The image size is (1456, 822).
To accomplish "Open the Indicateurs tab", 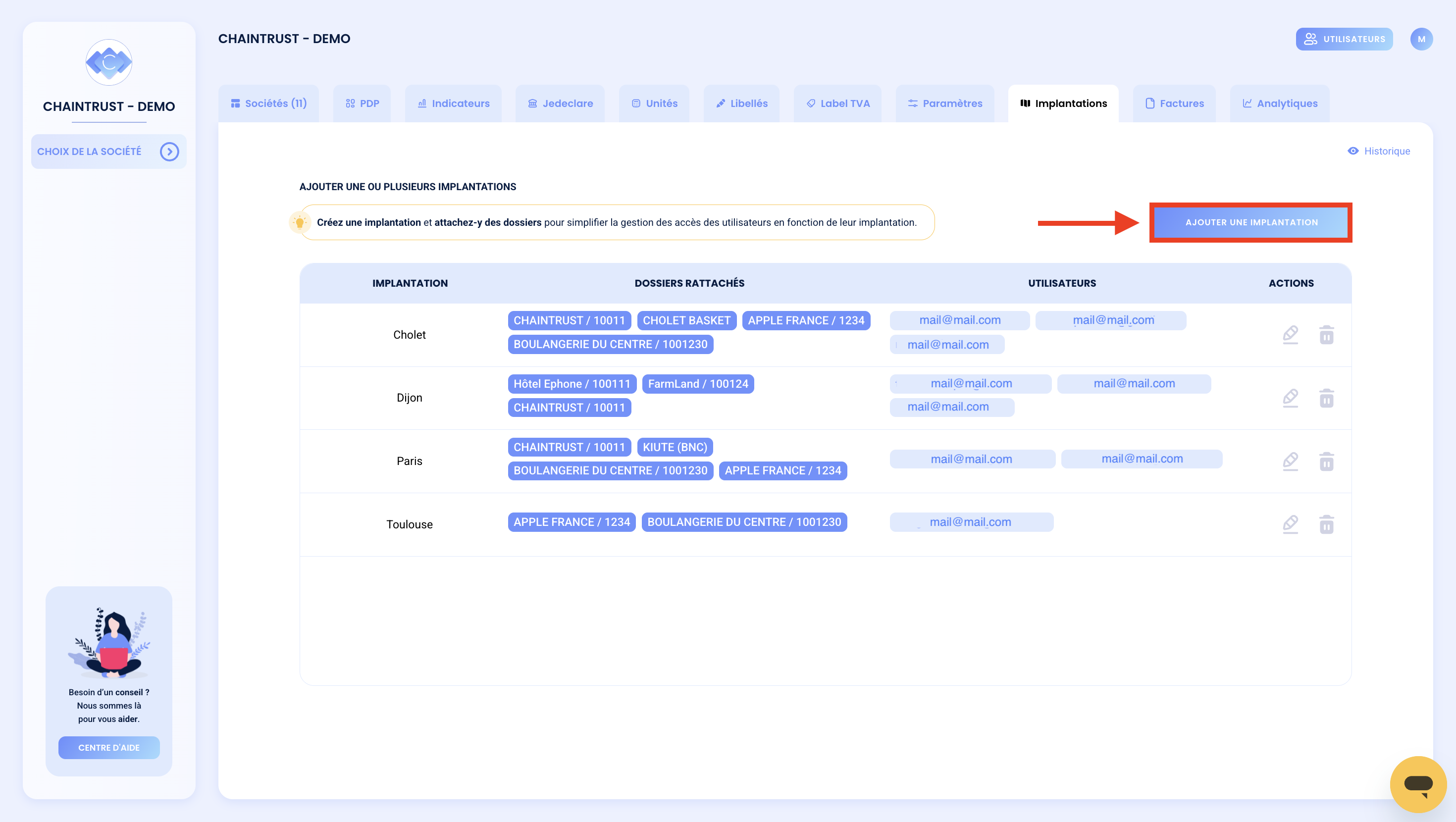I will (453, 103).
